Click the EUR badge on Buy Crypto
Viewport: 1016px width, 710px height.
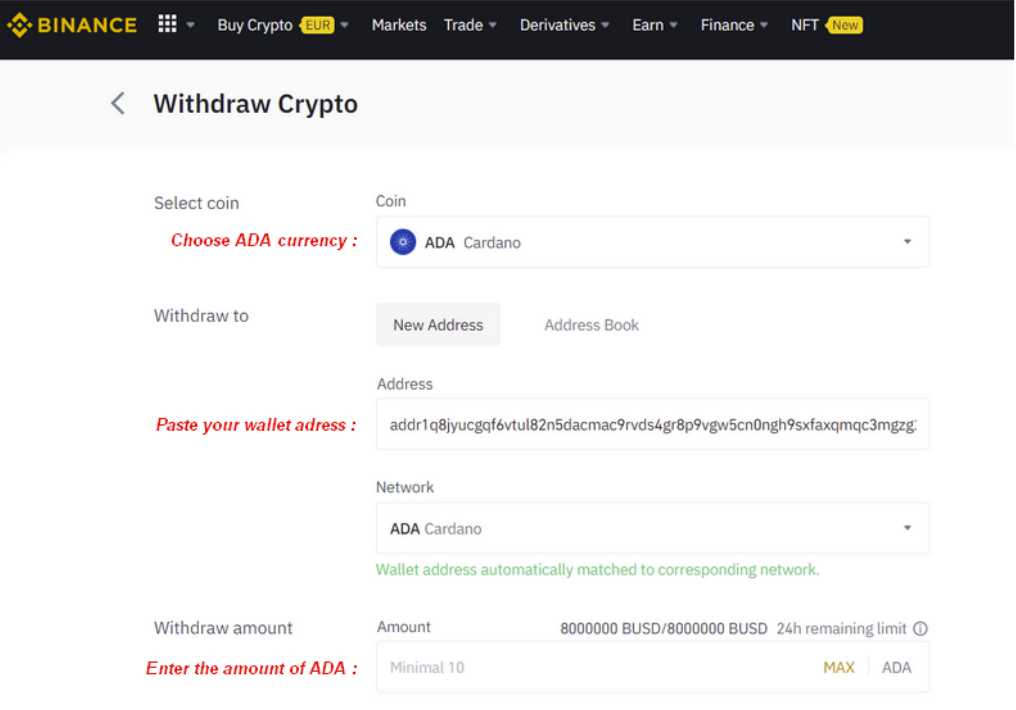point(318,25)
